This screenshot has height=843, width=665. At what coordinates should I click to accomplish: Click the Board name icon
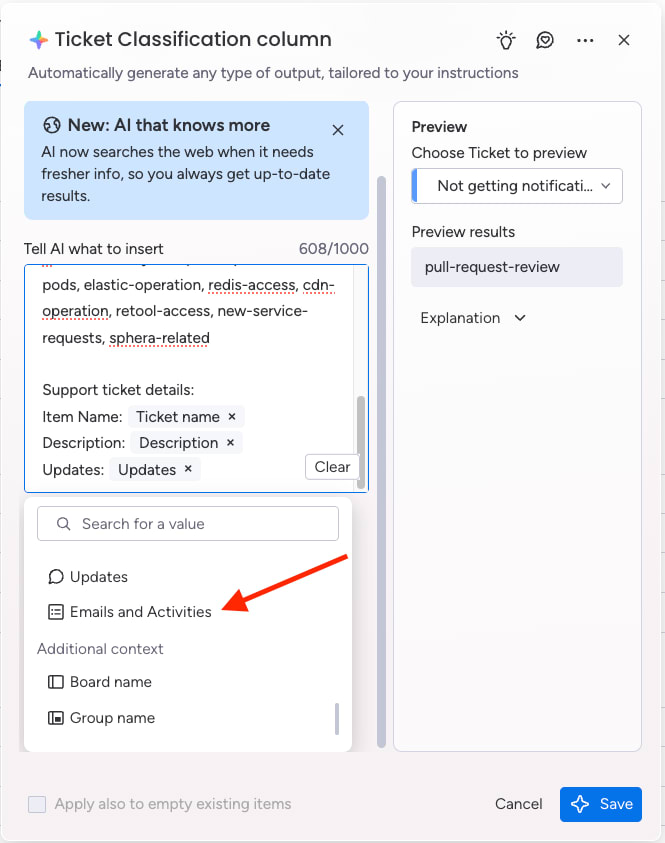[x=55, y=682]
